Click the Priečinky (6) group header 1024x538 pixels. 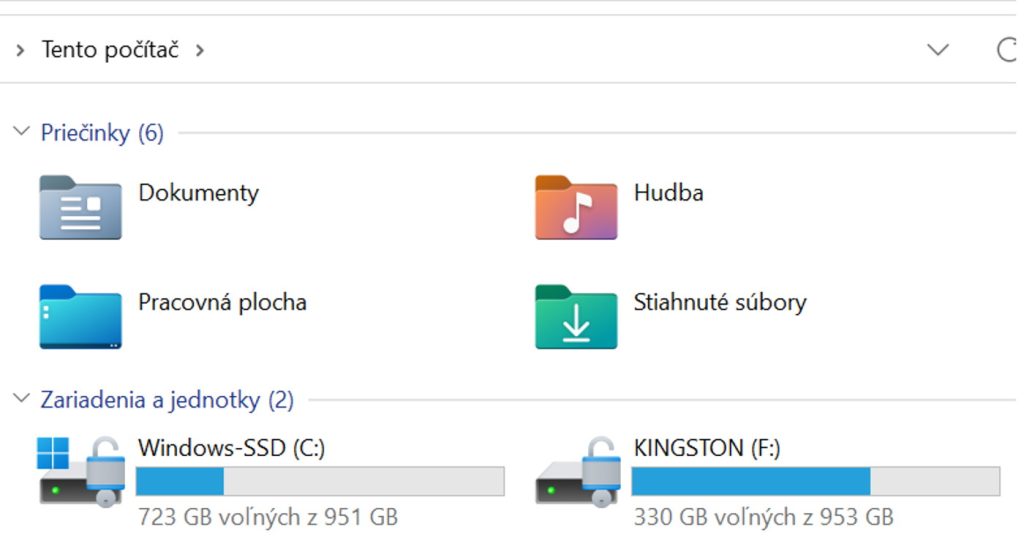102,133
